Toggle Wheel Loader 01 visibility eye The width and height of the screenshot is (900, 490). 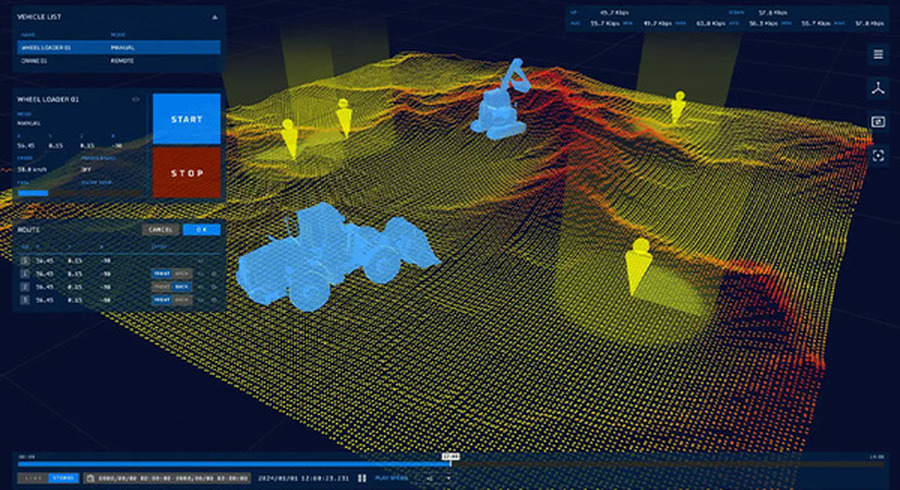coord(136,100)
